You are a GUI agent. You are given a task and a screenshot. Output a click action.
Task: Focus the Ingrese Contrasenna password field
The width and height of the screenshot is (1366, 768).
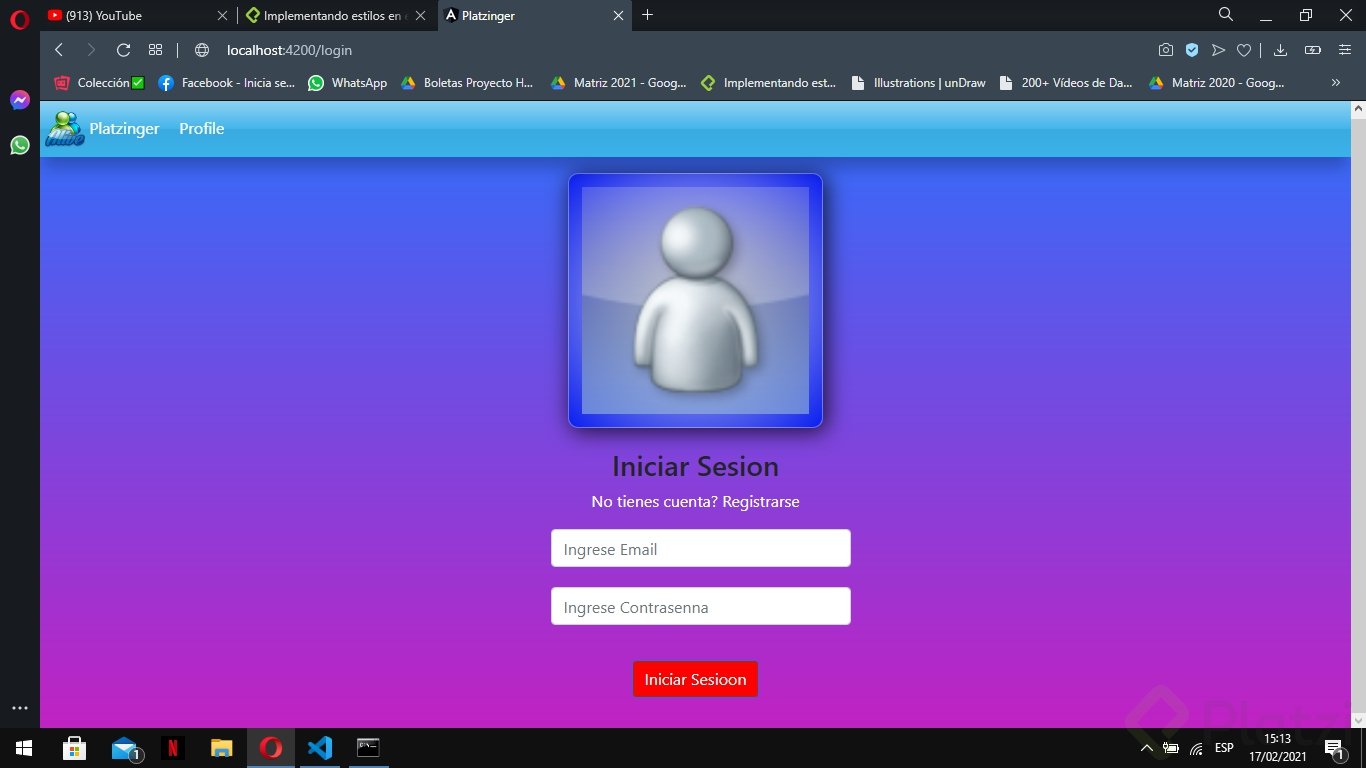(x=701, y=607)
